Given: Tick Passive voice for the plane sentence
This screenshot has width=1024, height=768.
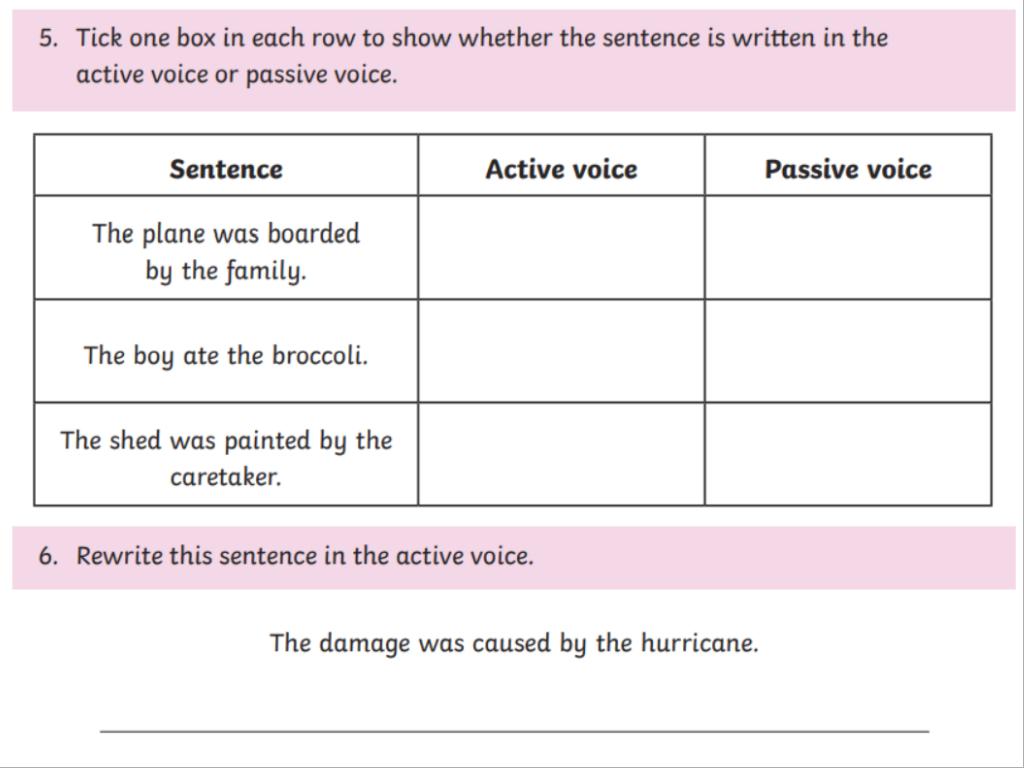Looking at the screenshot, I should pyautogui.click(x=848, y=248).
